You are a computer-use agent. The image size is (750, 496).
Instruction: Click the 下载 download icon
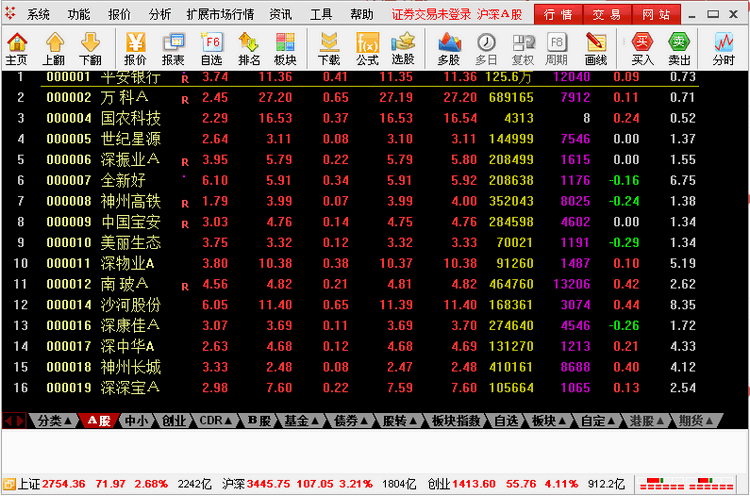329,48
